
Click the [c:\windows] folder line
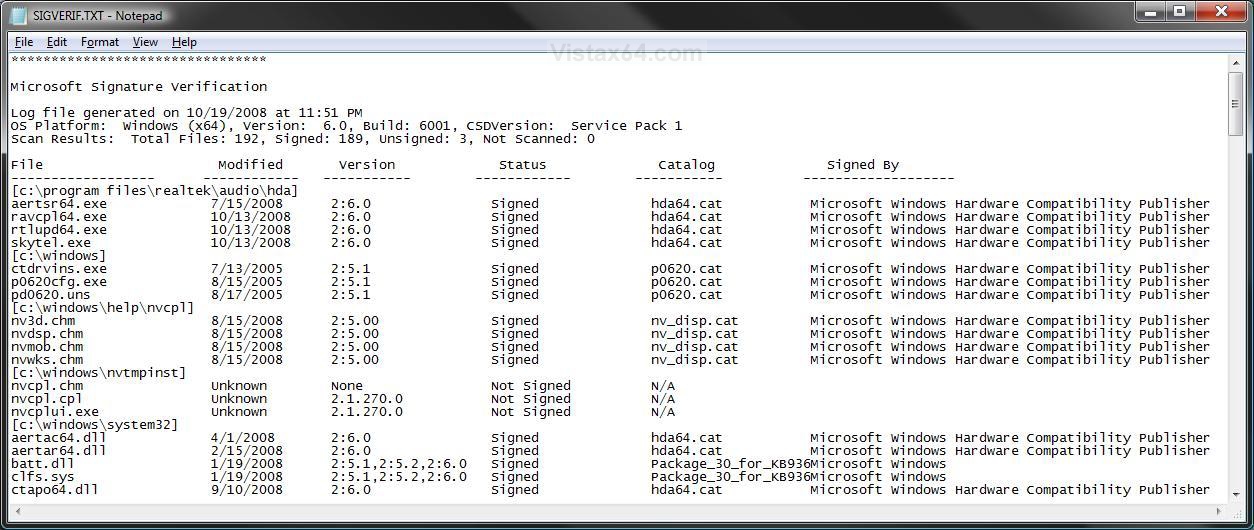tap(58, 256)
